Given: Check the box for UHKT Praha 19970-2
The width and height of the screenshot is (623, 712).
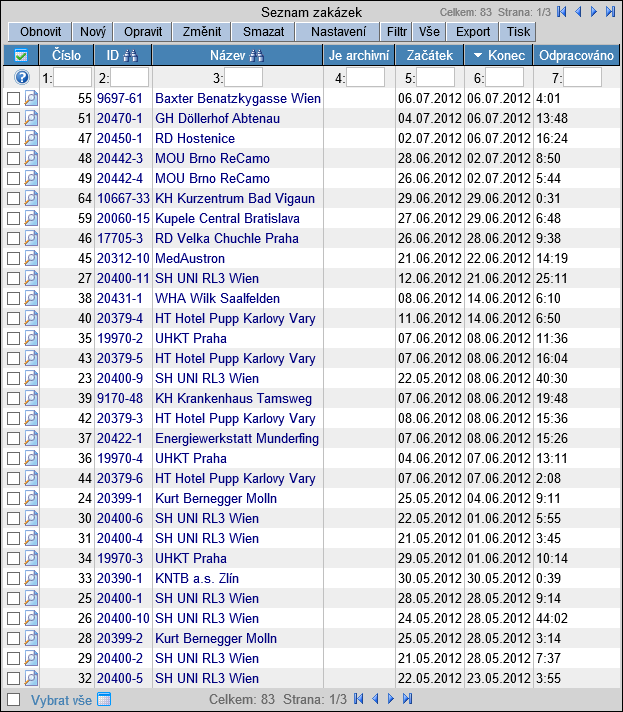Looking at the screenshot, I should click(x=13, y=338).
